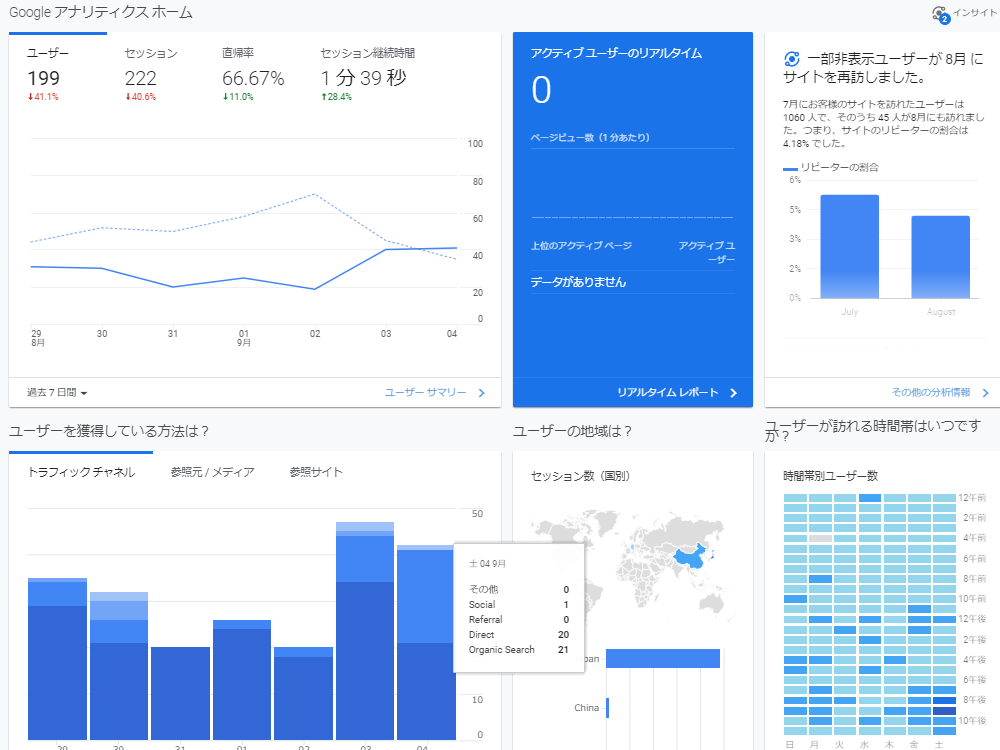Screen dimensions: 1000x750
Task: Click the August bar in repeater chart
Action: [x=941, y=257]
